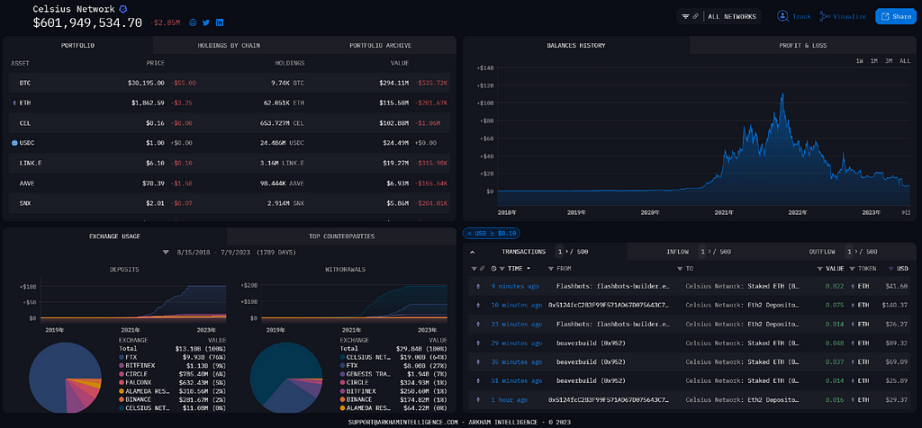
Task: Click the CEL asset row in the portfolio
Action: point(230,123)
